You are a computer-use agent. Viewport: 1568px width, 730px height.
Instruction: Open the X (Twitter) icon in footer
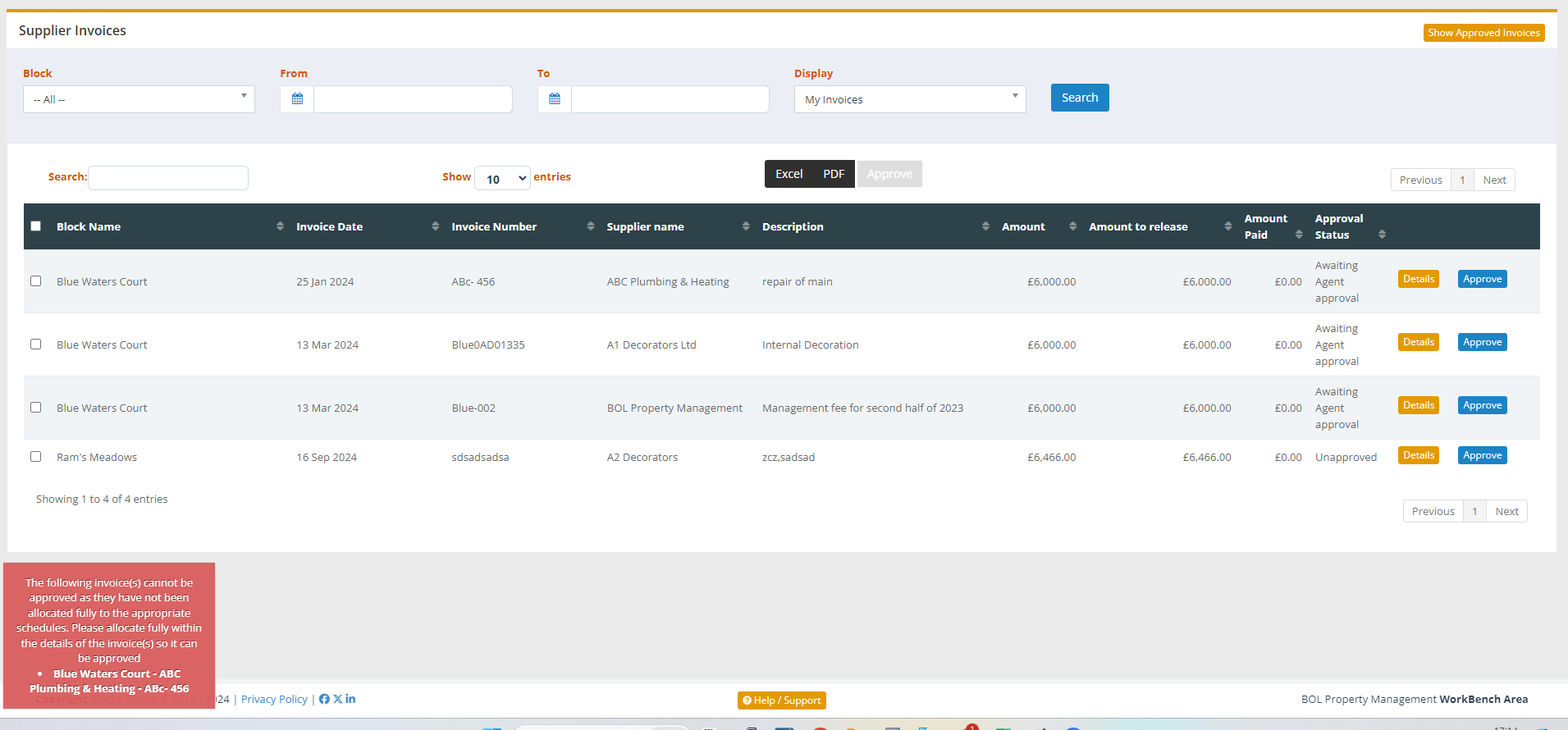[x=337, y=699]
